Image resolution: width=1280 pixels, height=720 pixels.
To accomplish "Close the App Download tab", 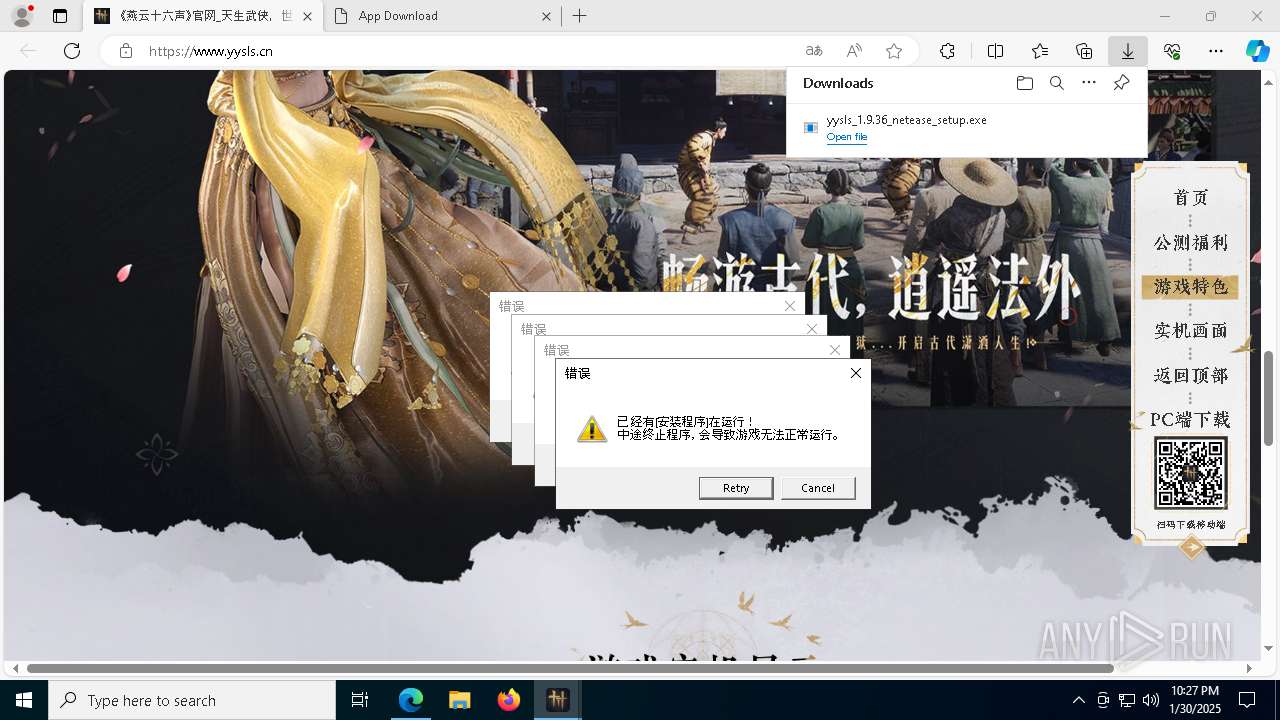I will coord(546,16).
